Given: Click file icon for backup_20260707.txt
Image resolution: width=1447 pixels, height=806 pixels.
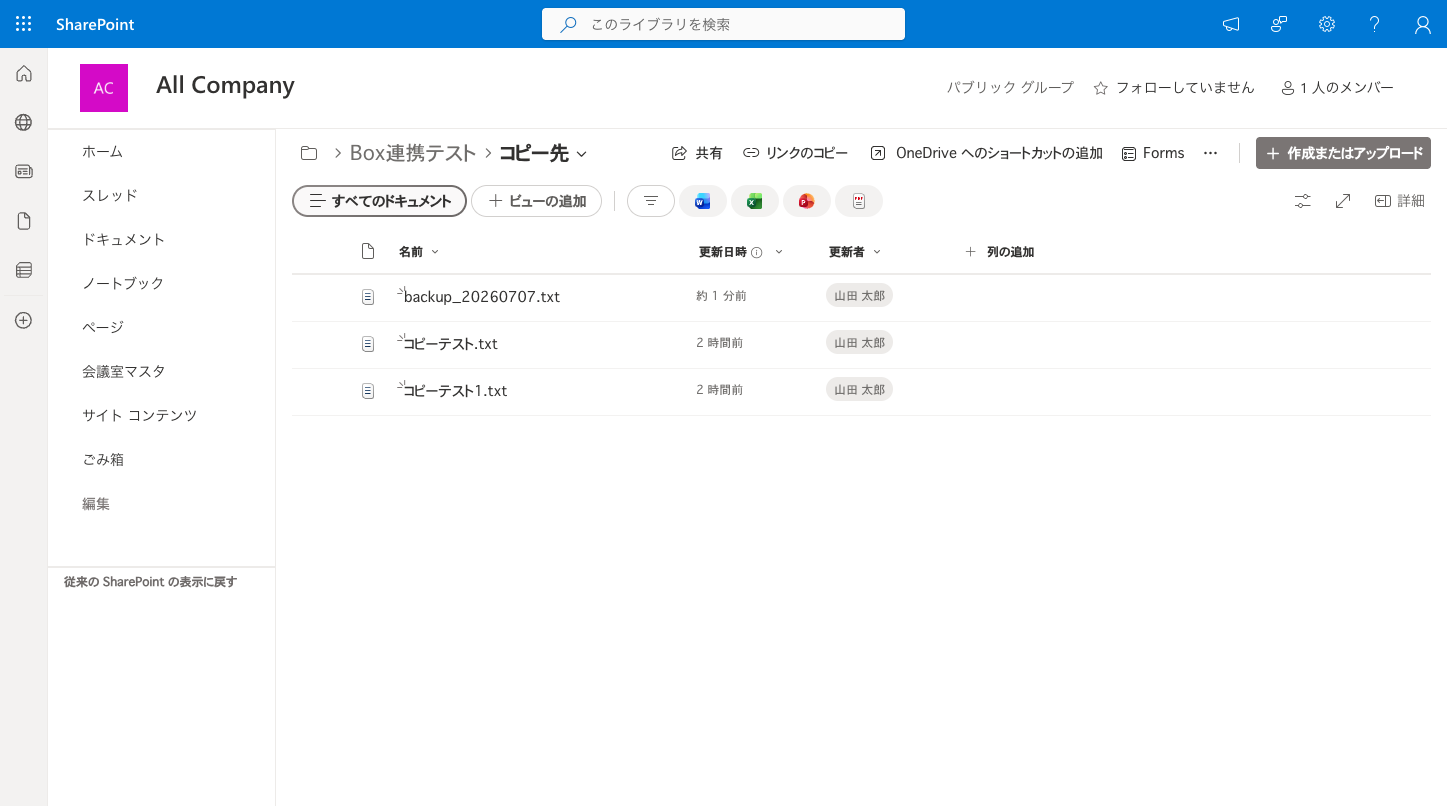Looking at the screenshot, I should click(368, 297).
